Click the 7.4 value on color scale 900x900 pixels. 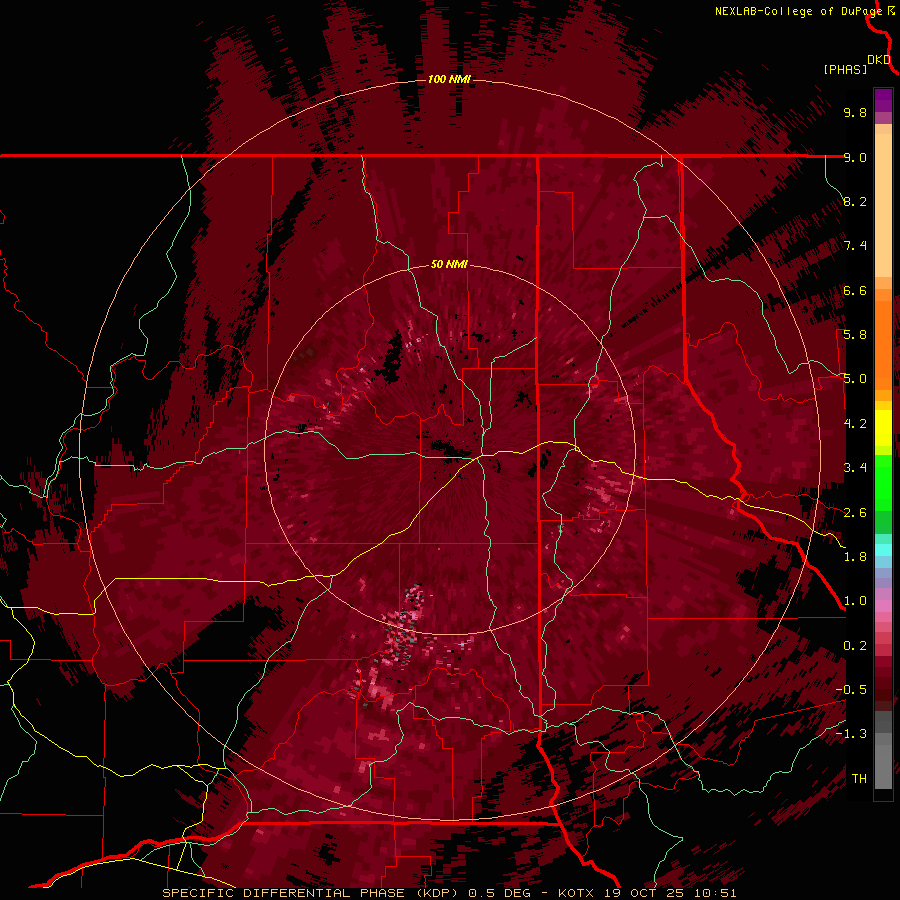[855, 246]
